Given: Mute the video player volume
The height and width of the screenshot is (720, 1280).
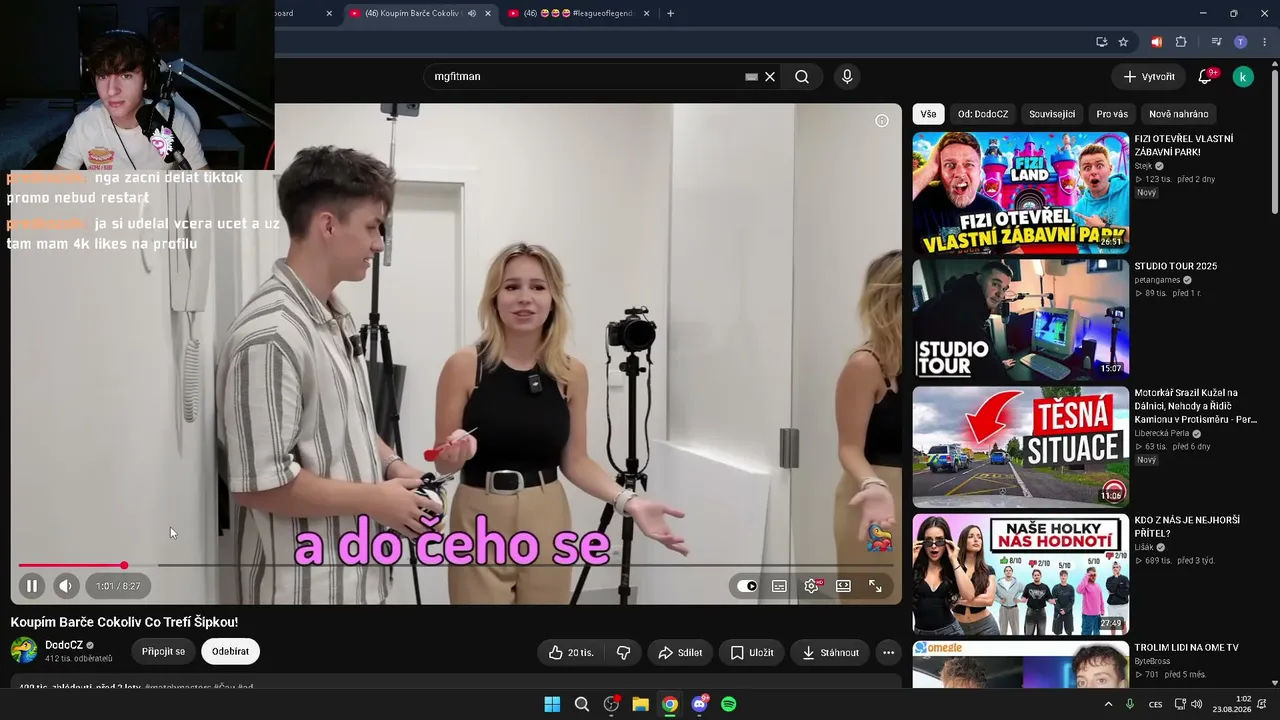Looking at the screenshot, I should coord(65,586).
